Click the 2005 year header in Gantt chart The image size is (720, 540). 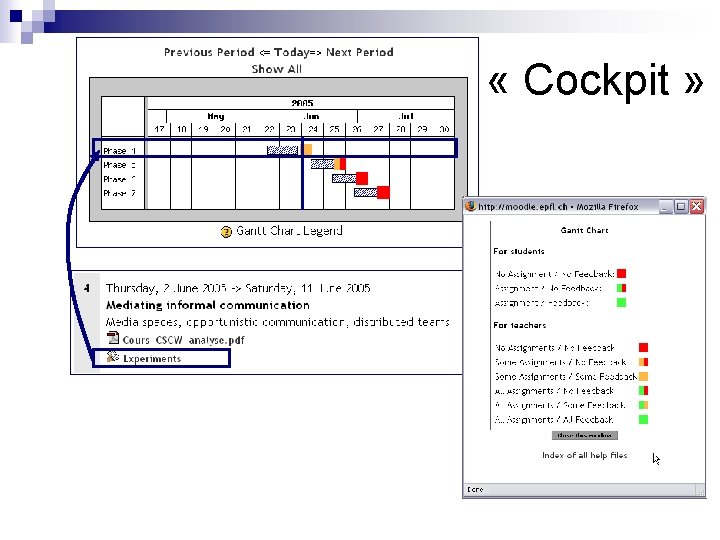302,103
